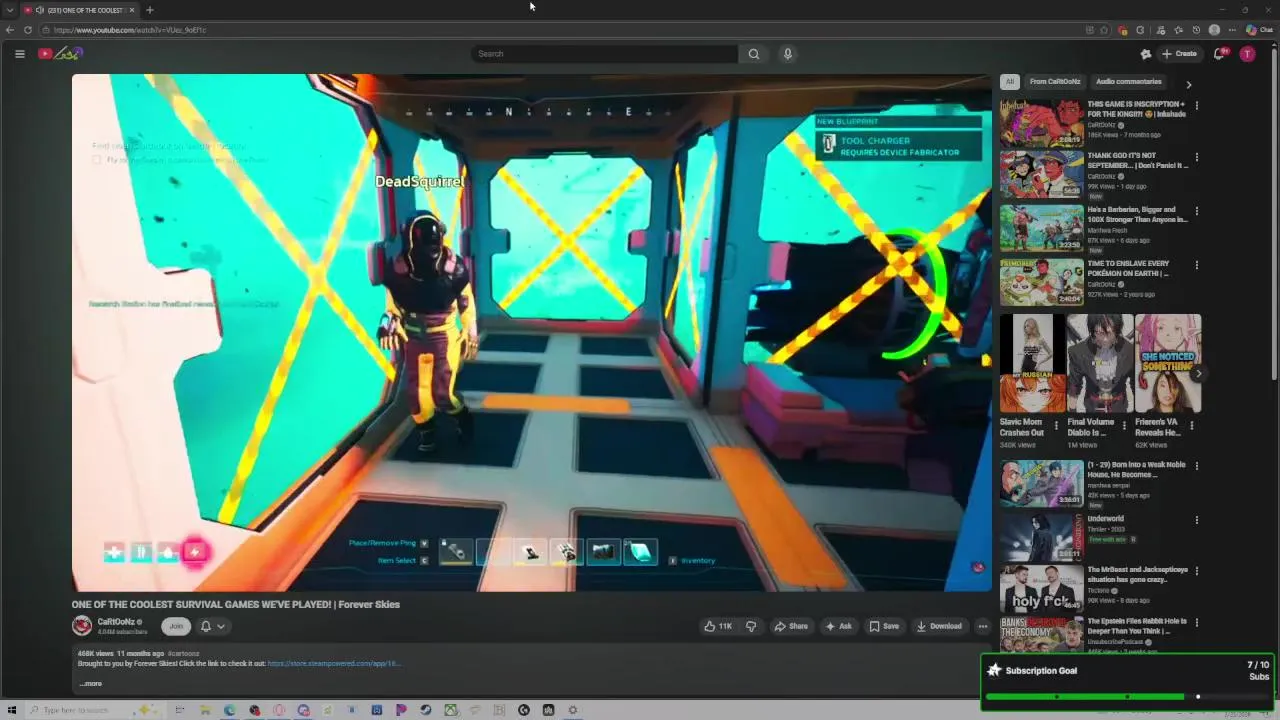Open the Frieren's VA Reveals short
Viewport: 1280px width, 720px height.
1168,364
